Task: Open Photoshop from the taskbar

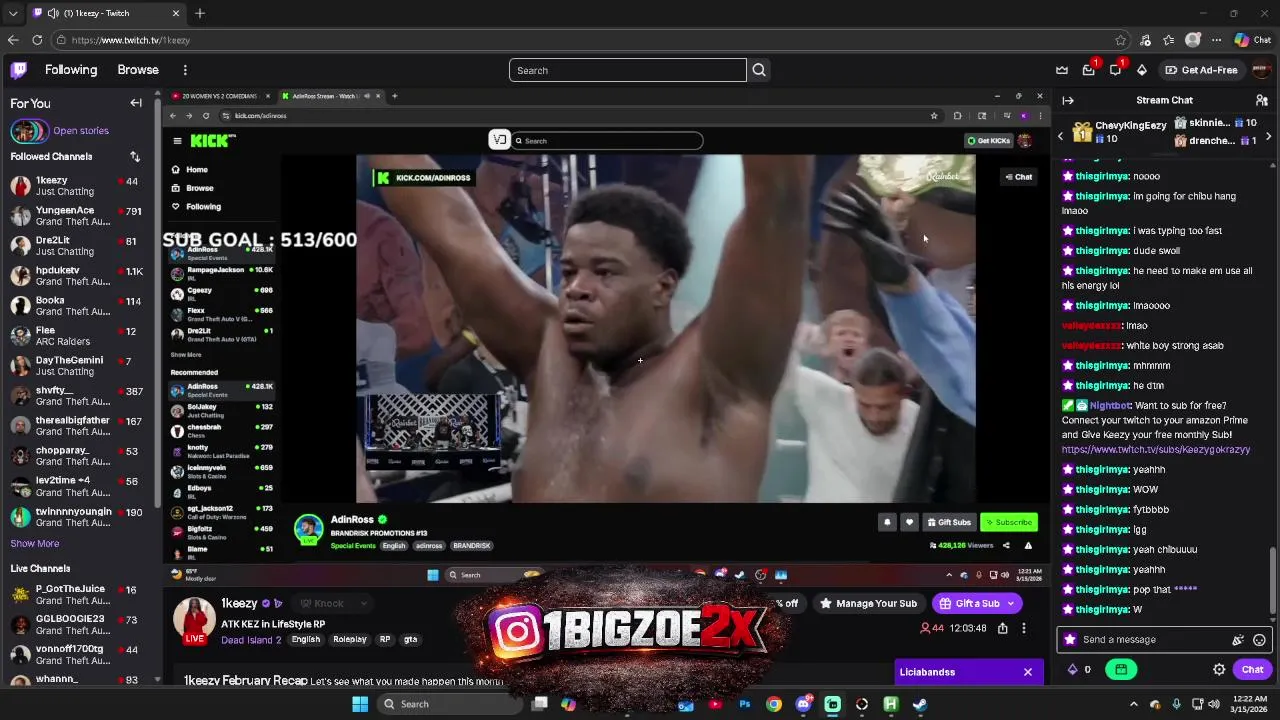Action: tap(745, 704)
